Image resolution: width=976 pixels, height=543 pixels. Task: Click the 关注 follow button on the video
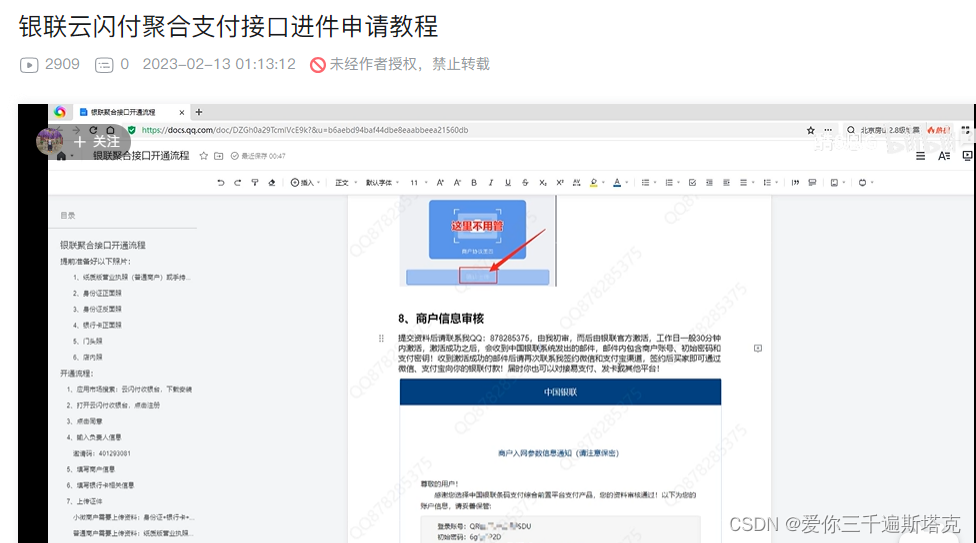coord(96,142)
